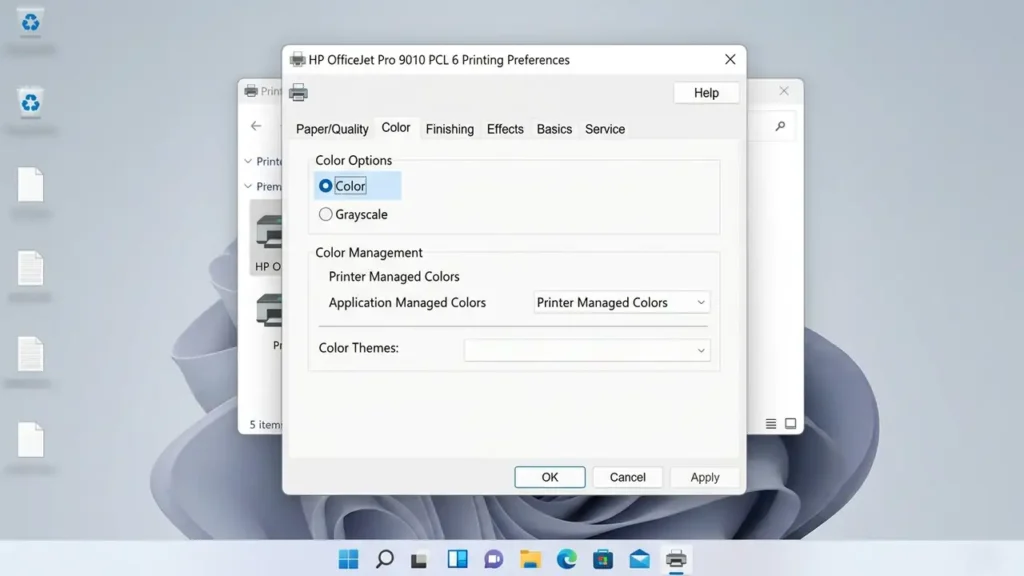Close the Printing Preferences dialog
This screenshot has width=1024, height=576.
pyautogui.click(x=730, y=59)
